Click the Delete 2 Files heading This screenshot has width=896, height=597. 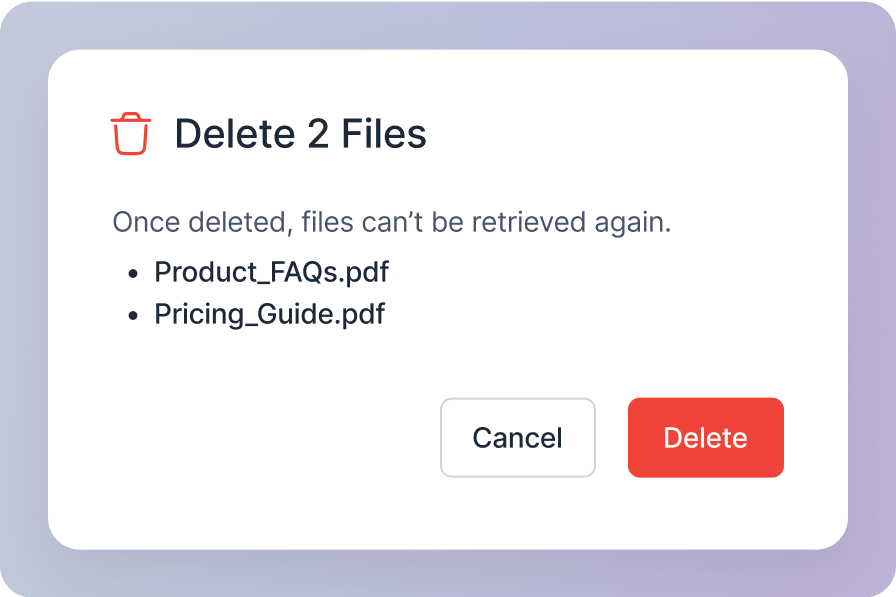click(301, 134)
